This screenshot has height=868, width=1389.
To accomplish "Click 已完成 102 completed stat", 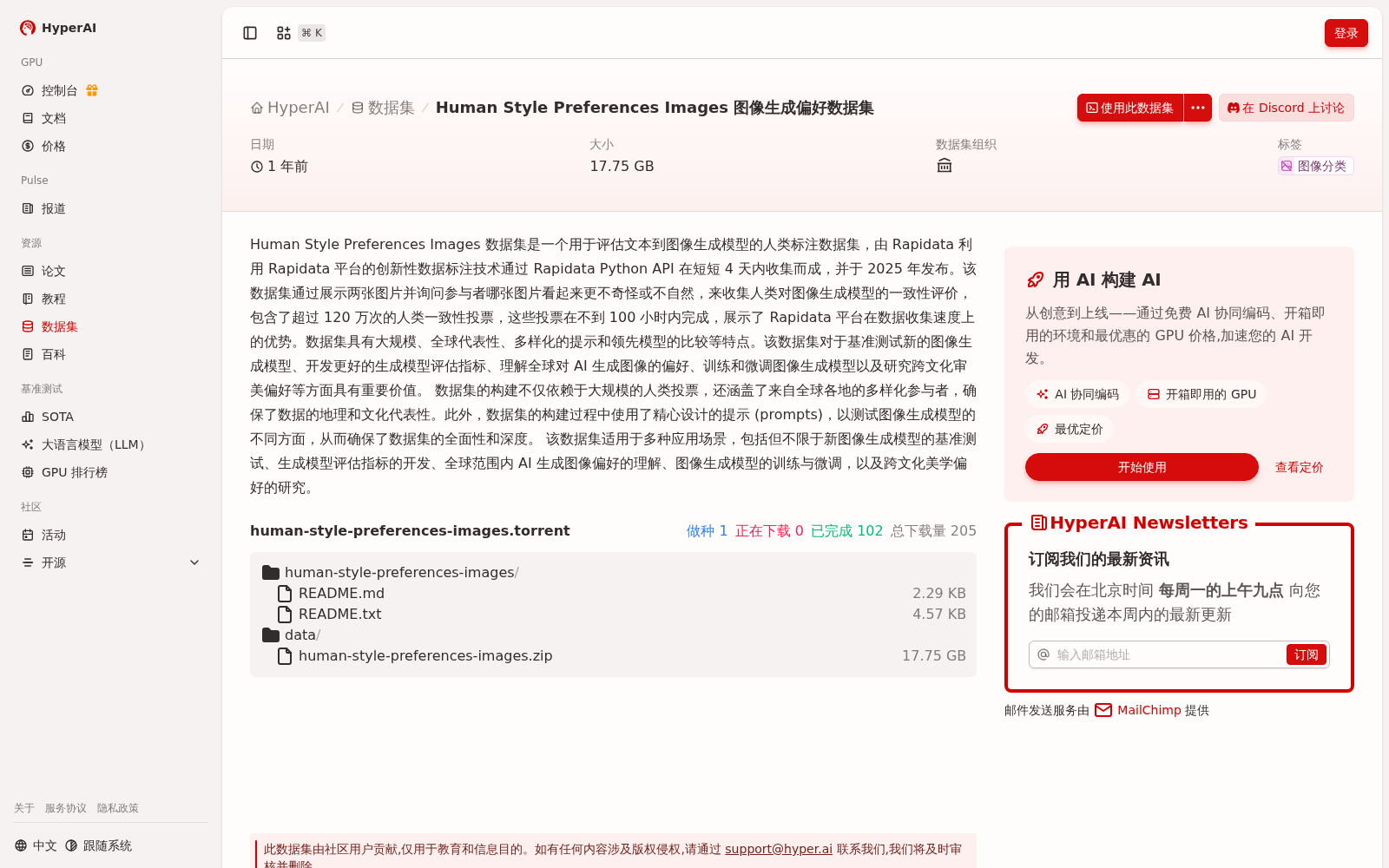I will (x=846, y=530).
